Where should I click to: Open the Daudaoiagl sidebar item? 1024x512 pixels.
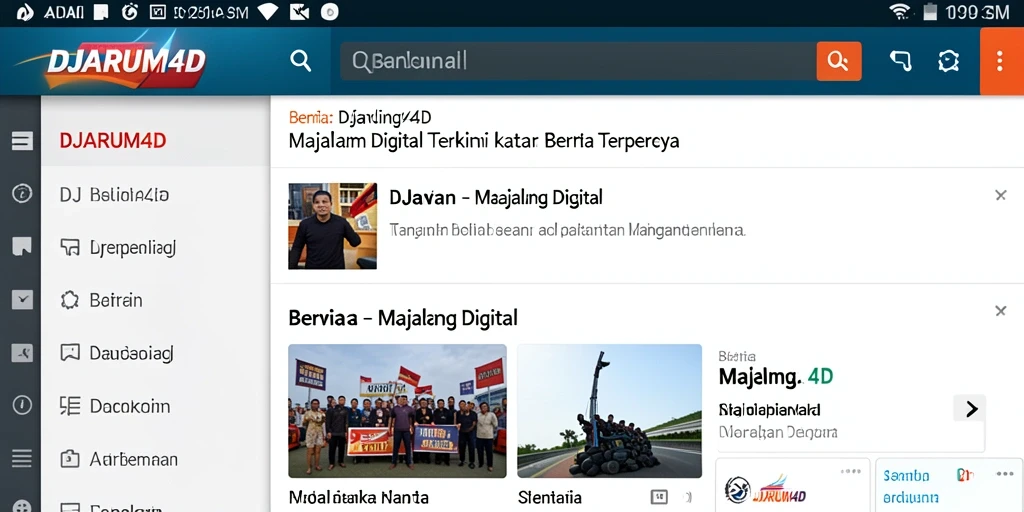155,353
